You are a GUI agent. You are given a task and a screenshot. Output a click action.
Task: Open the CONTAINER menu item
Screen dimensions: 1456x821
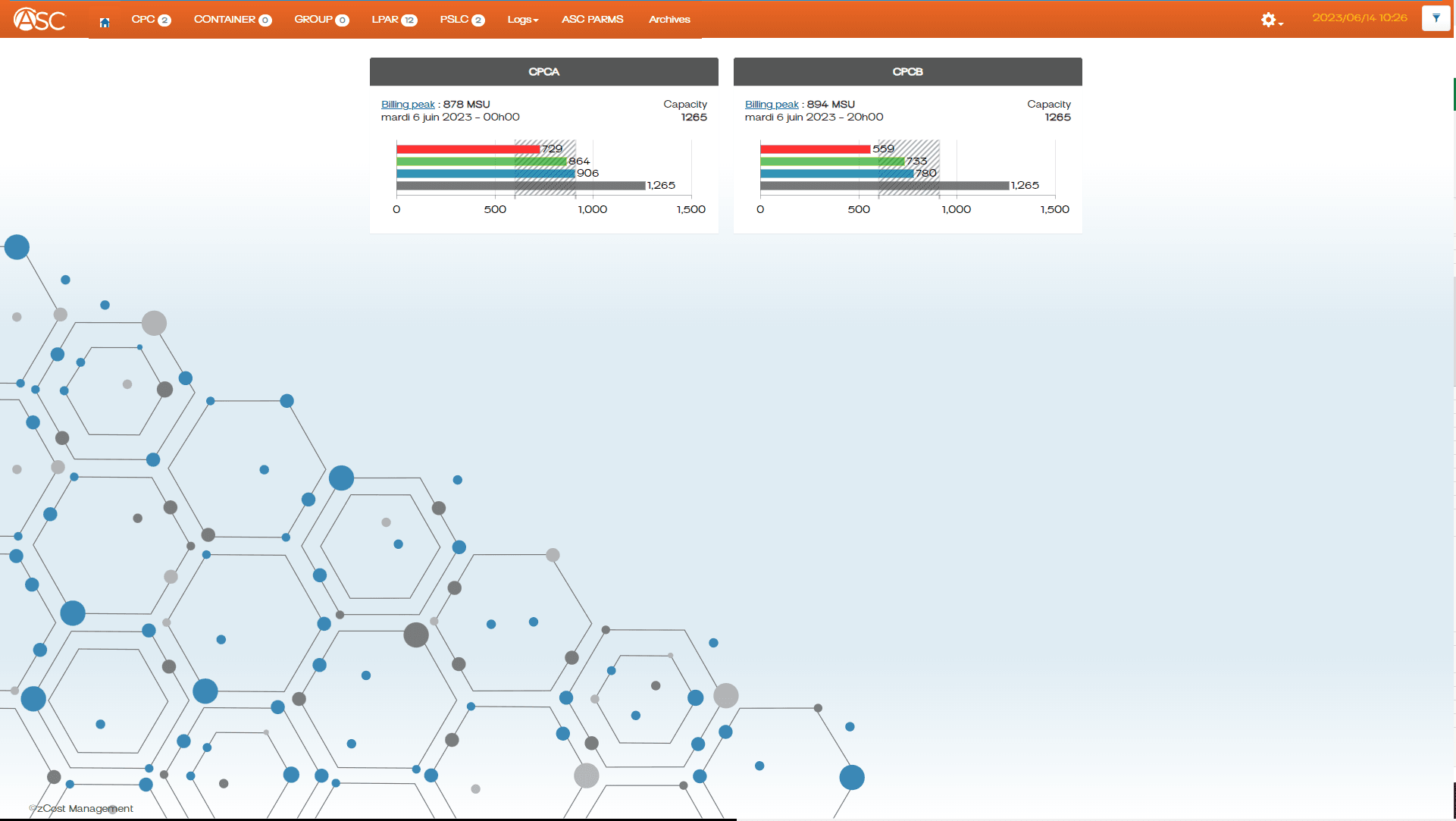(233, 20)
